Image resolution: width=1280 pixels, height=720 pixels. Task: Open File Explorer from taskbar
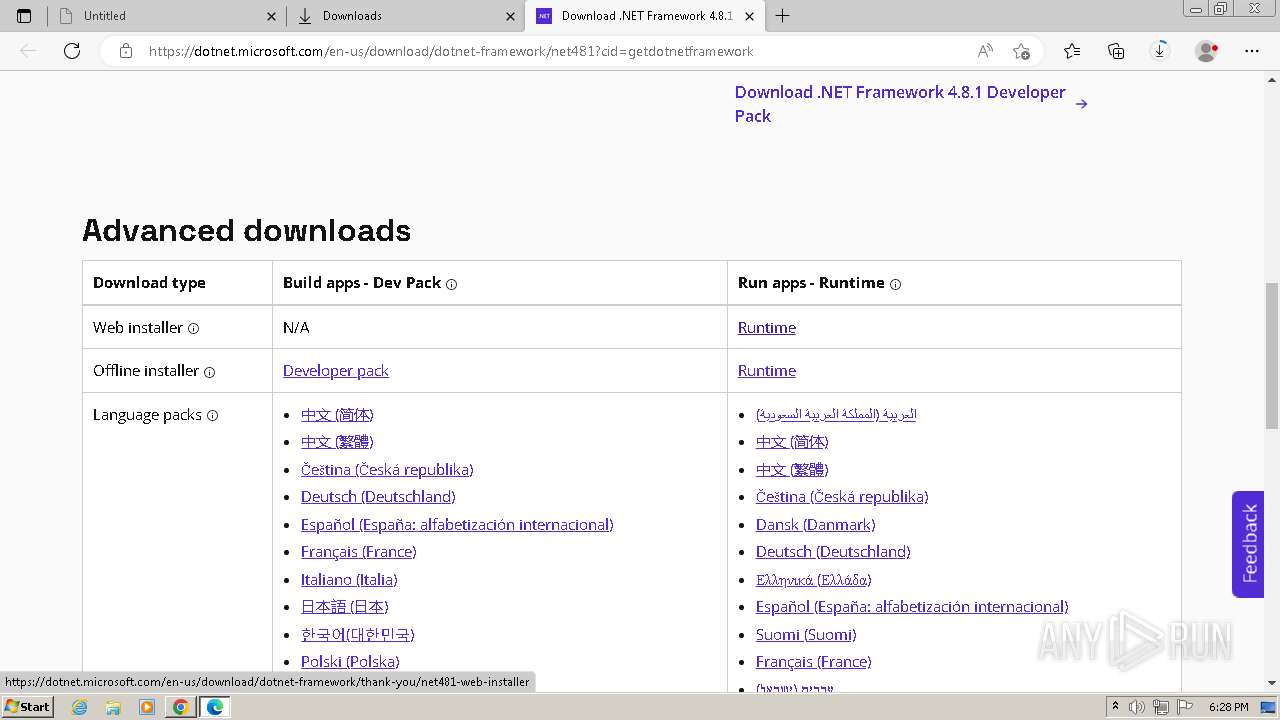113,707
